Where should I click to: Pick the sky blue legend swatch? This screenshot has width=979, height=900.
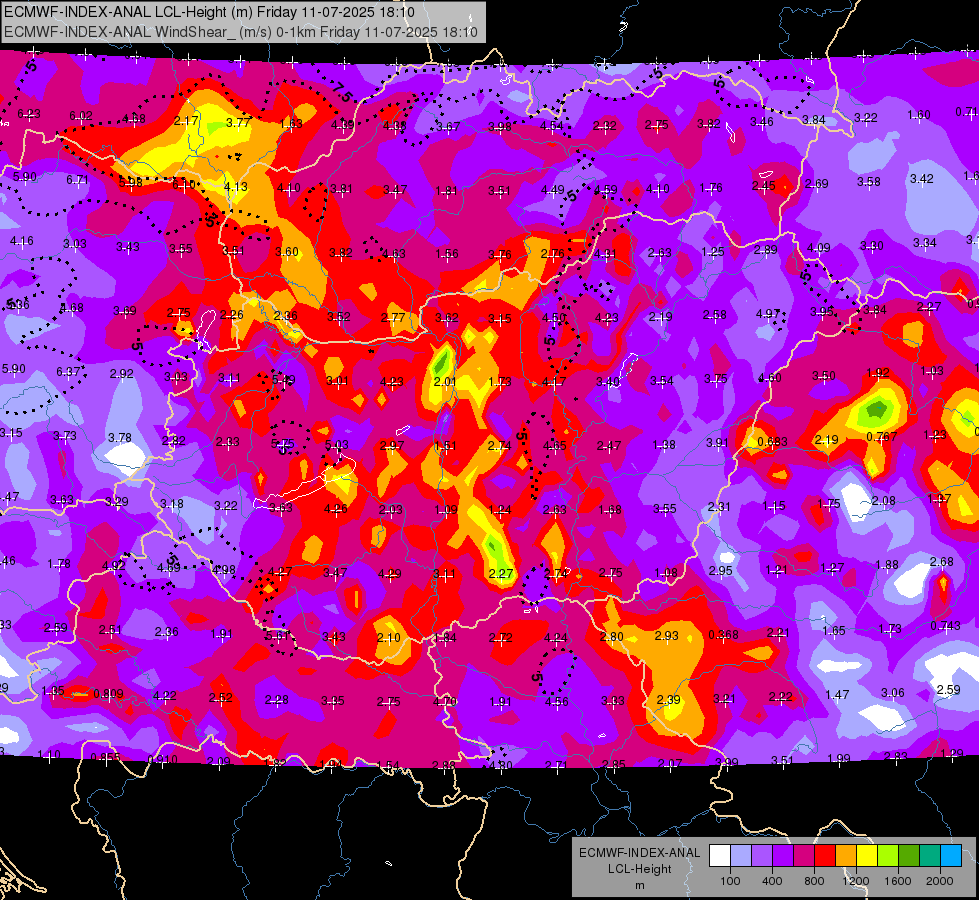(x=951, y=856)
